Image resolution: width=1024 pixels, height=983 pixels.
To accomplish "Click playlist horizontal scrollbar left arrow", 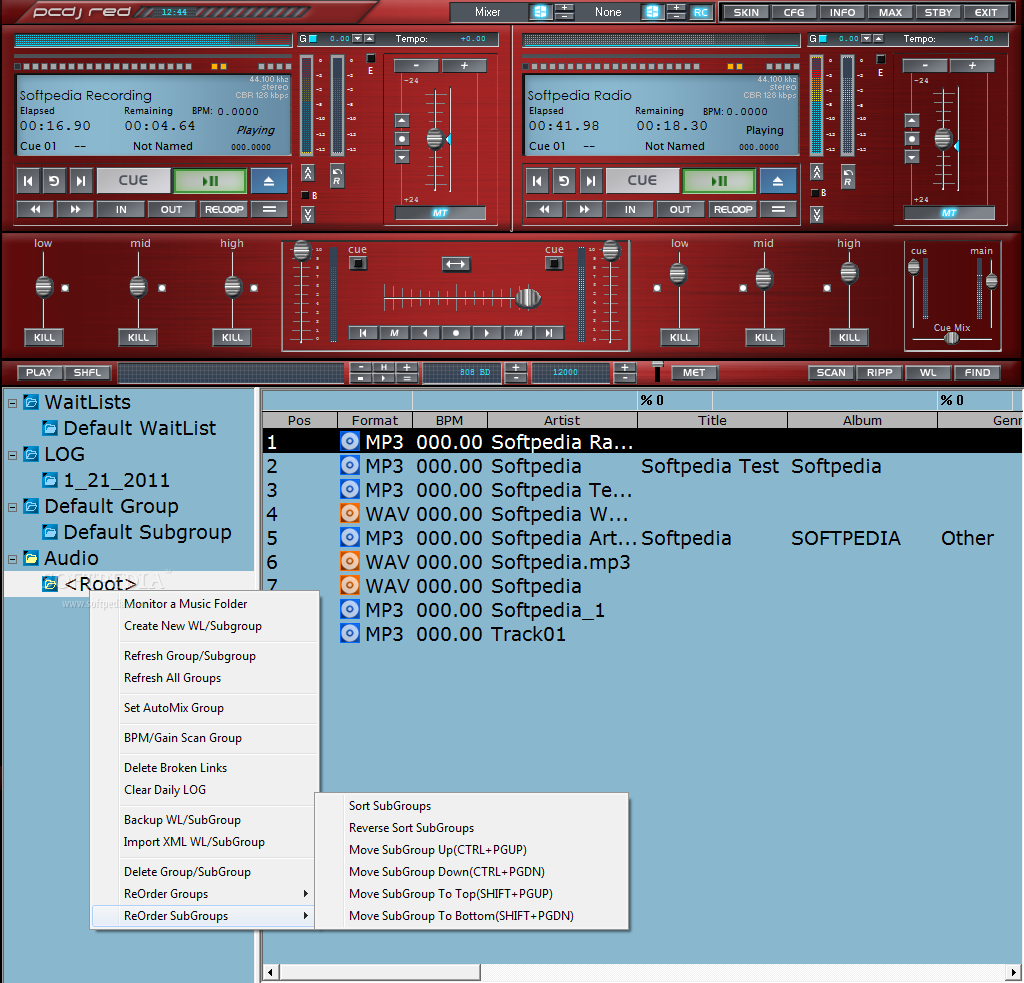I will tap(271, 972).
